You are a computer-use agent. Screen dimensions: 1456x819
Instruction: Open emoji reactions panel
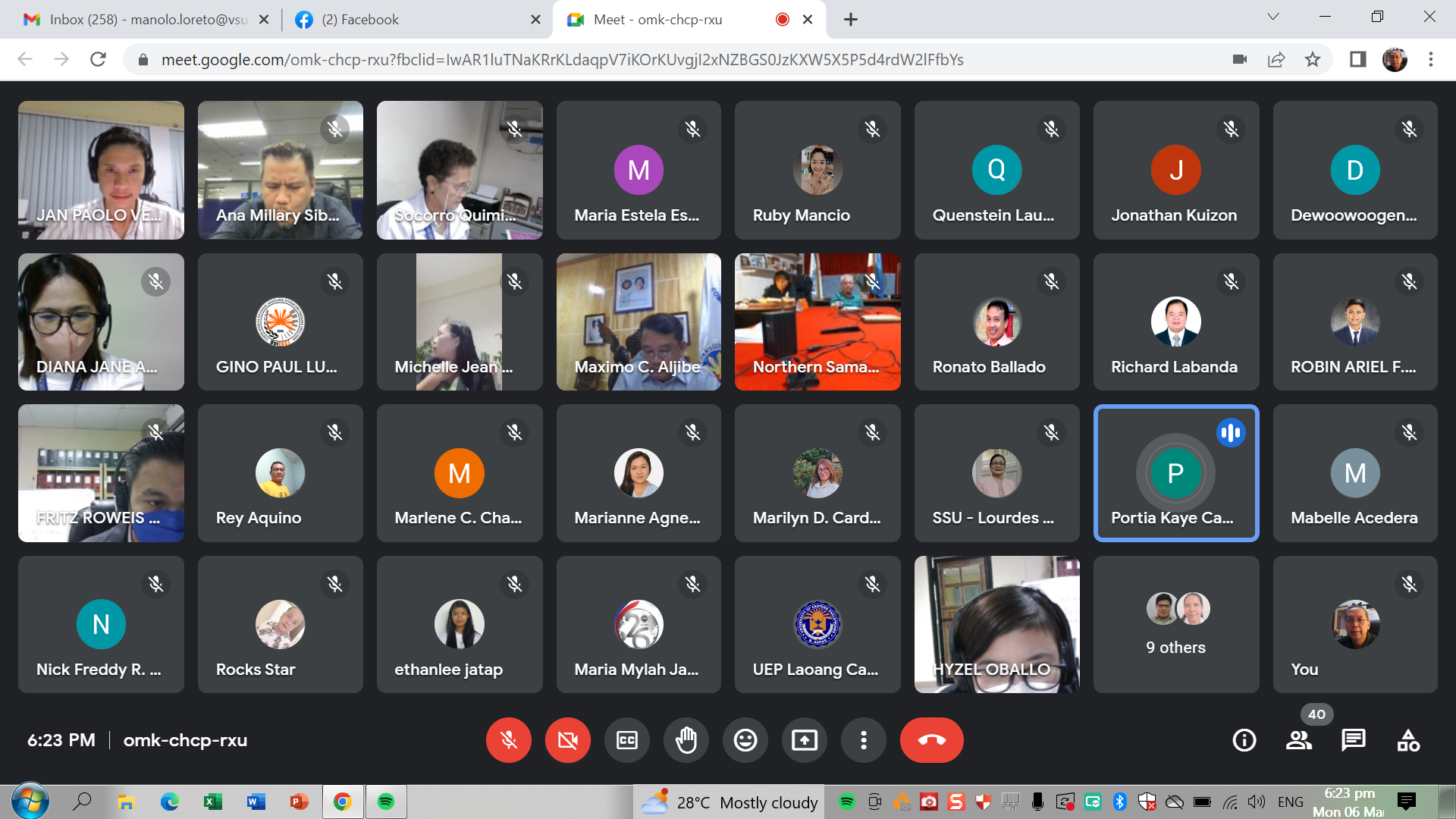point(745,740)
